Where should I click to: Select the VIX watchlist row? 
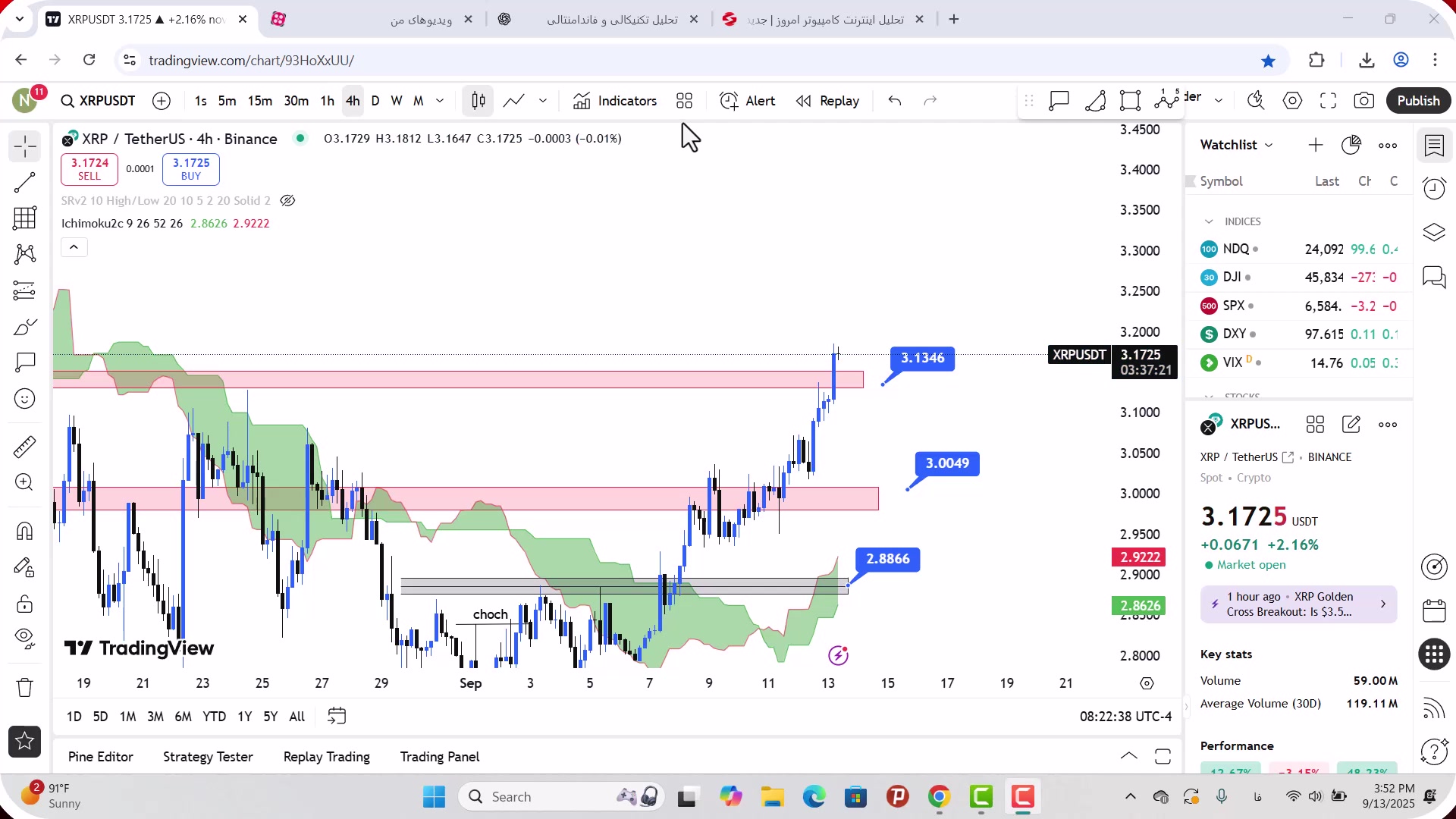(1299, 362)
